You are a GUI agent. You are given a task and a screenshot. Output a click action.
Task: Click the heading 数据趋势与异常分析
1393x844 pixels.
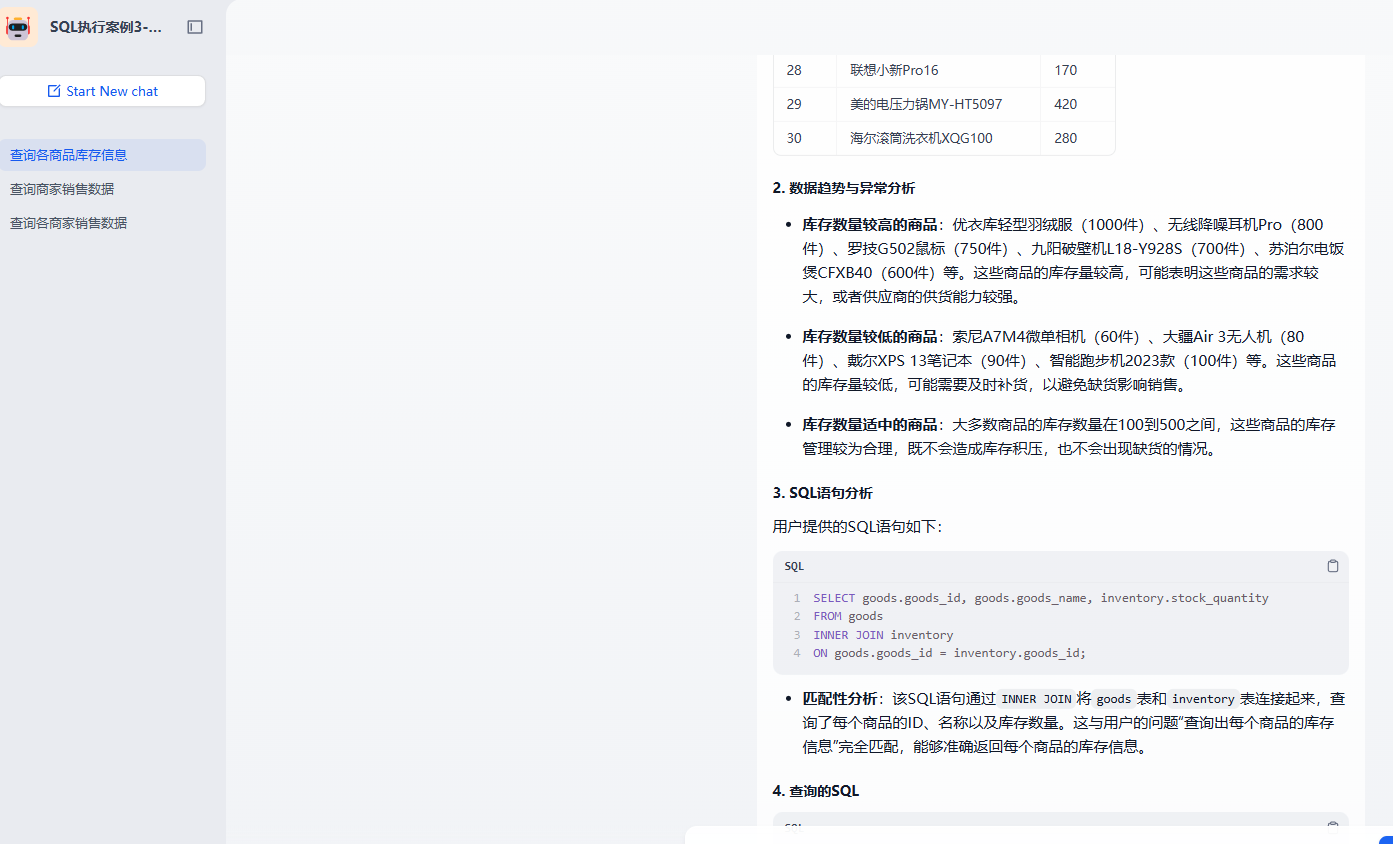pyautogui.click(x=851, y=188)
